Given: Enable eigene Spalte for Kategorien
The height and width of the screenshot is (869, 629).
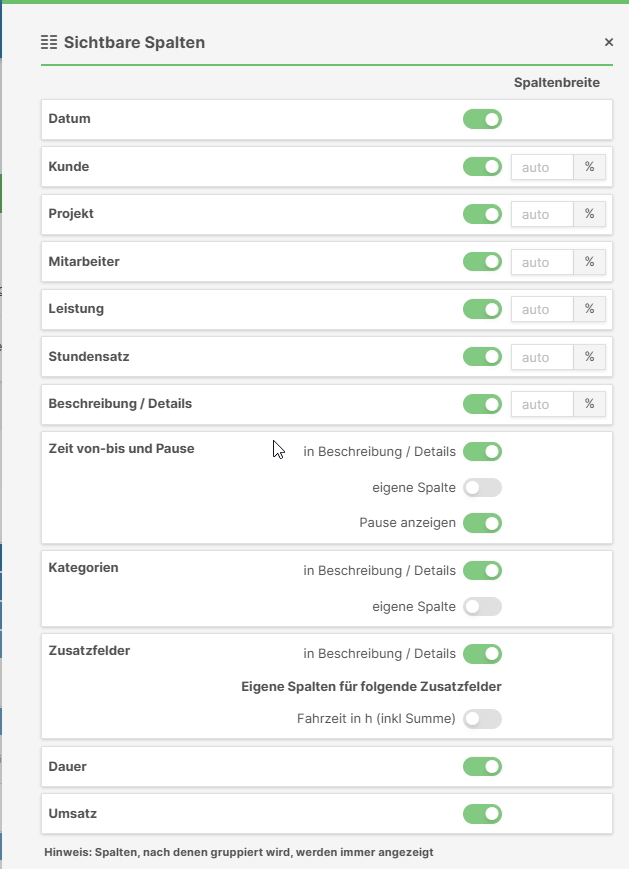Looking at the screenshot, I should (483, 606).
